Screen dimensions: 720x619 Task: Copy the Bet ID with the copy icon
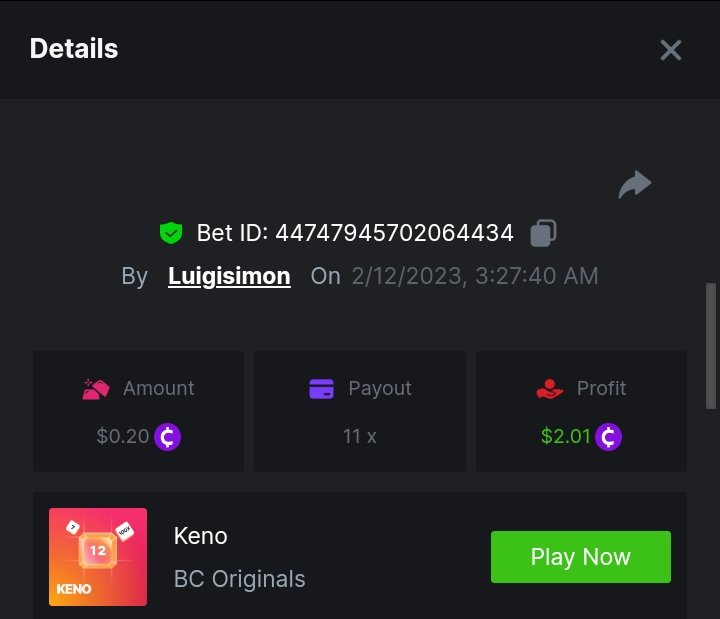point(543,233)
